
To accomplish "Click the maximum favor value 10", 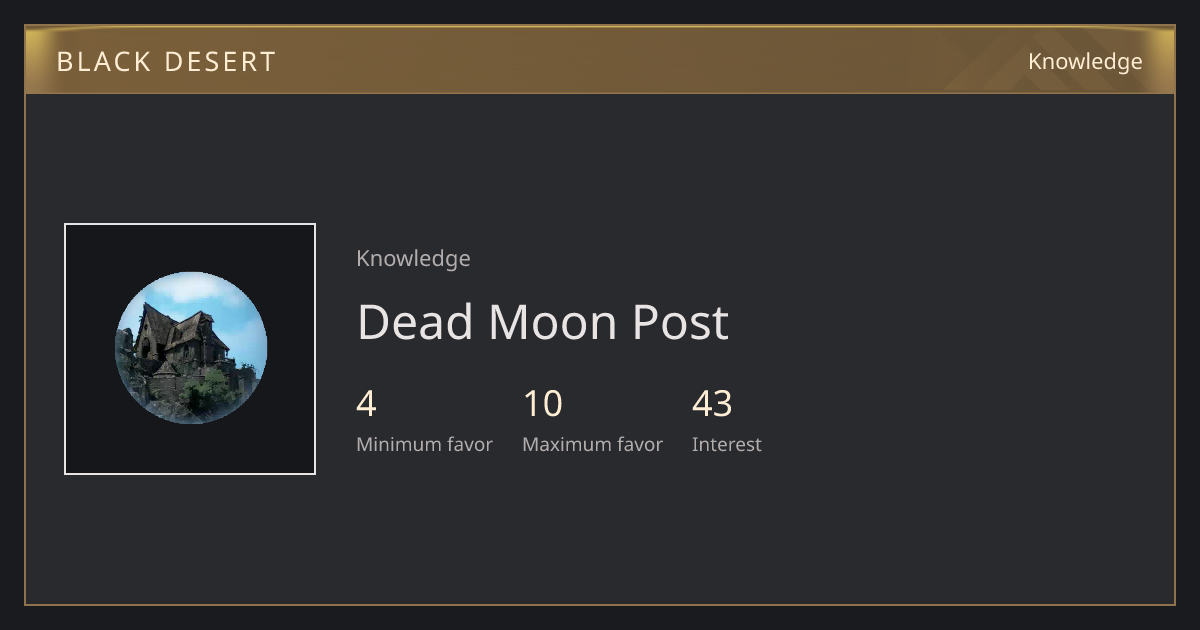I will coord(543,404).
